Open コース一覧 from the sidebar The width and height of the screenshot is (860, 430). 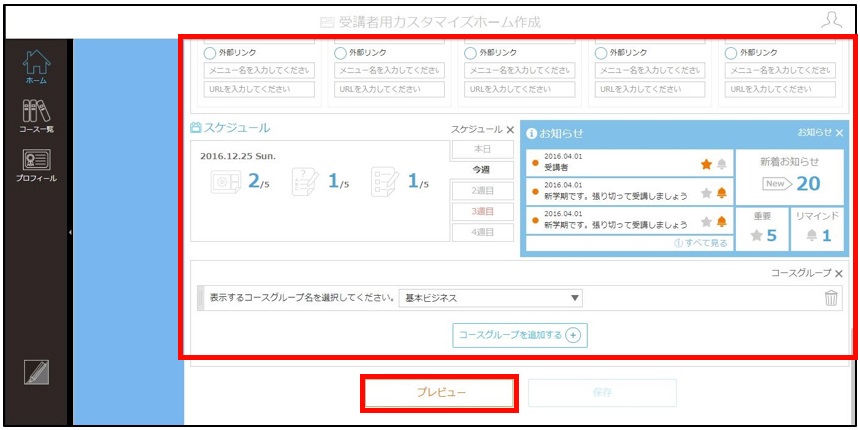[x=36, y=116]
